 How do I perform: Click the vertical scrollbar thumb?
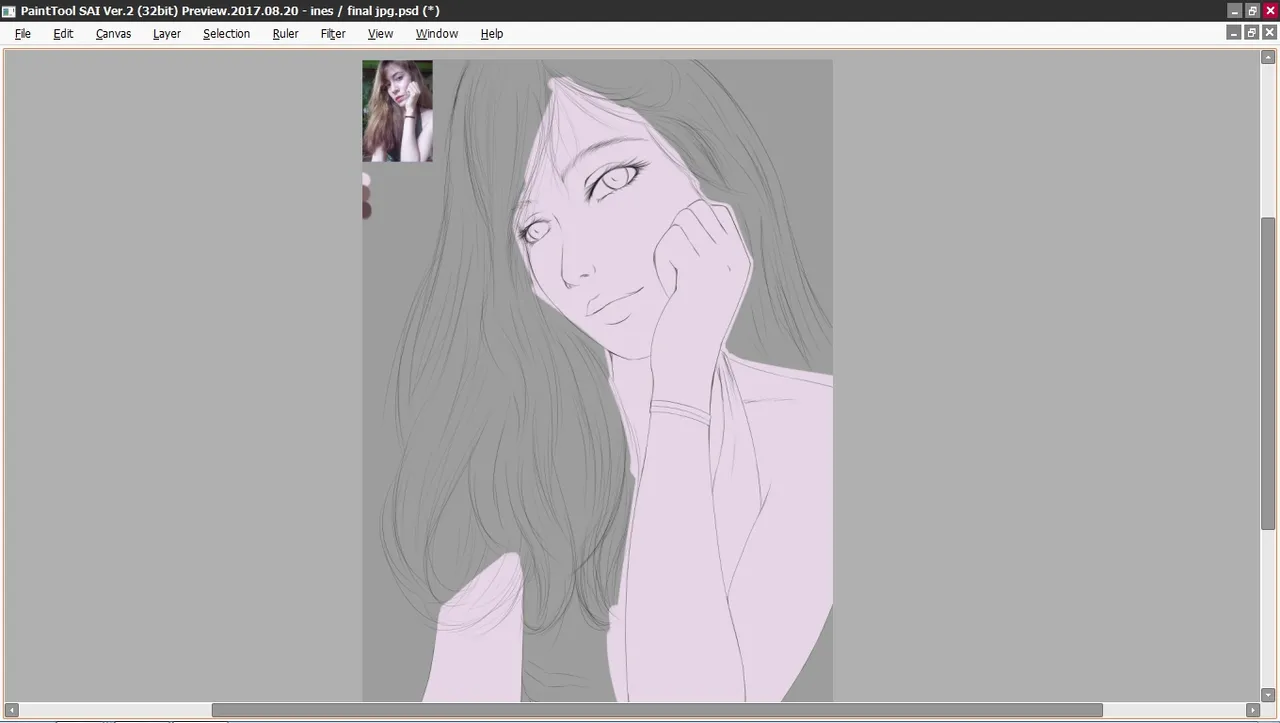tap(1268, 373)
